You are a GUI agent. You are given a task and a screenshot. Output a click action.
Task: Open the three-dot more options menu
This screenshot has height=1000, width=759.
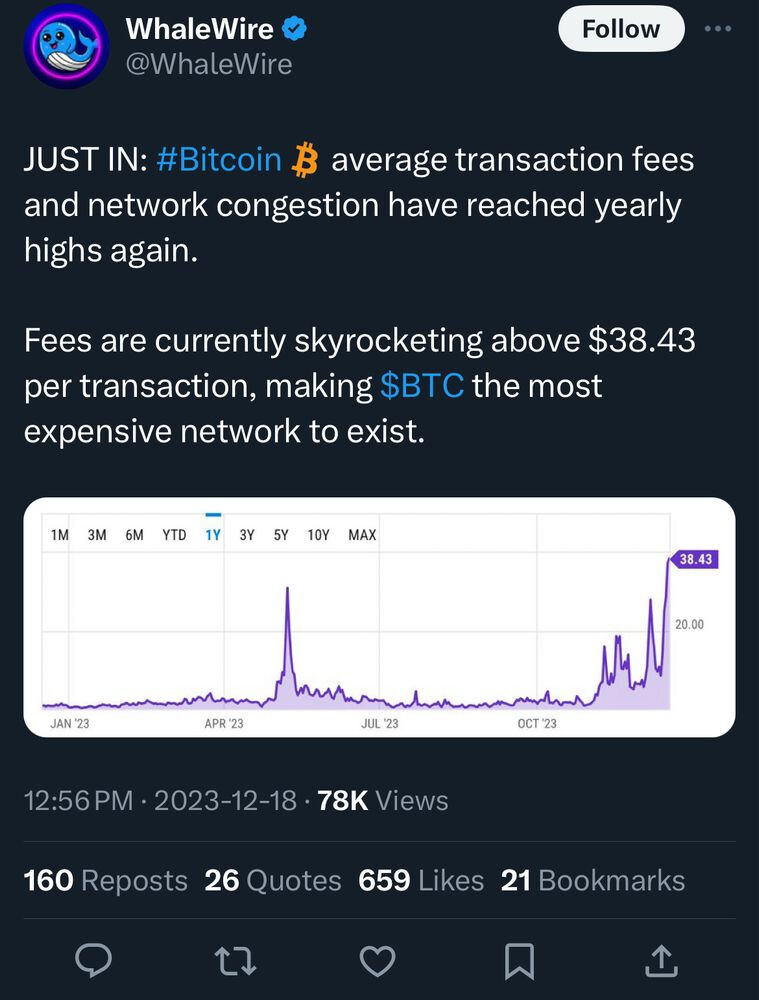(x=718, y=29)
